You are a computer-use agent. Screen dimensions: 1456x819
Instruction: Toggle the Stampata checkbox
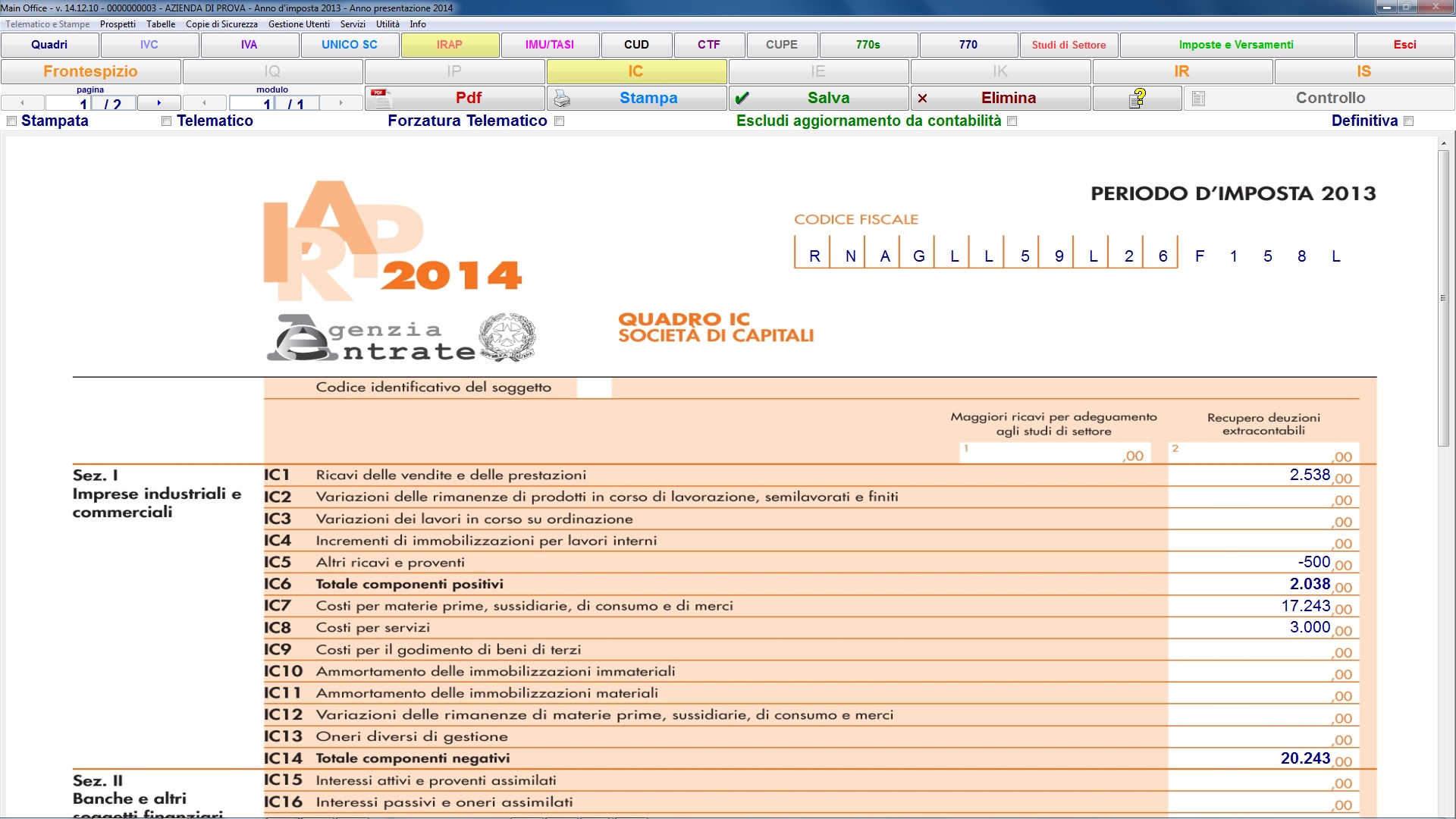(x=11, y=121)
